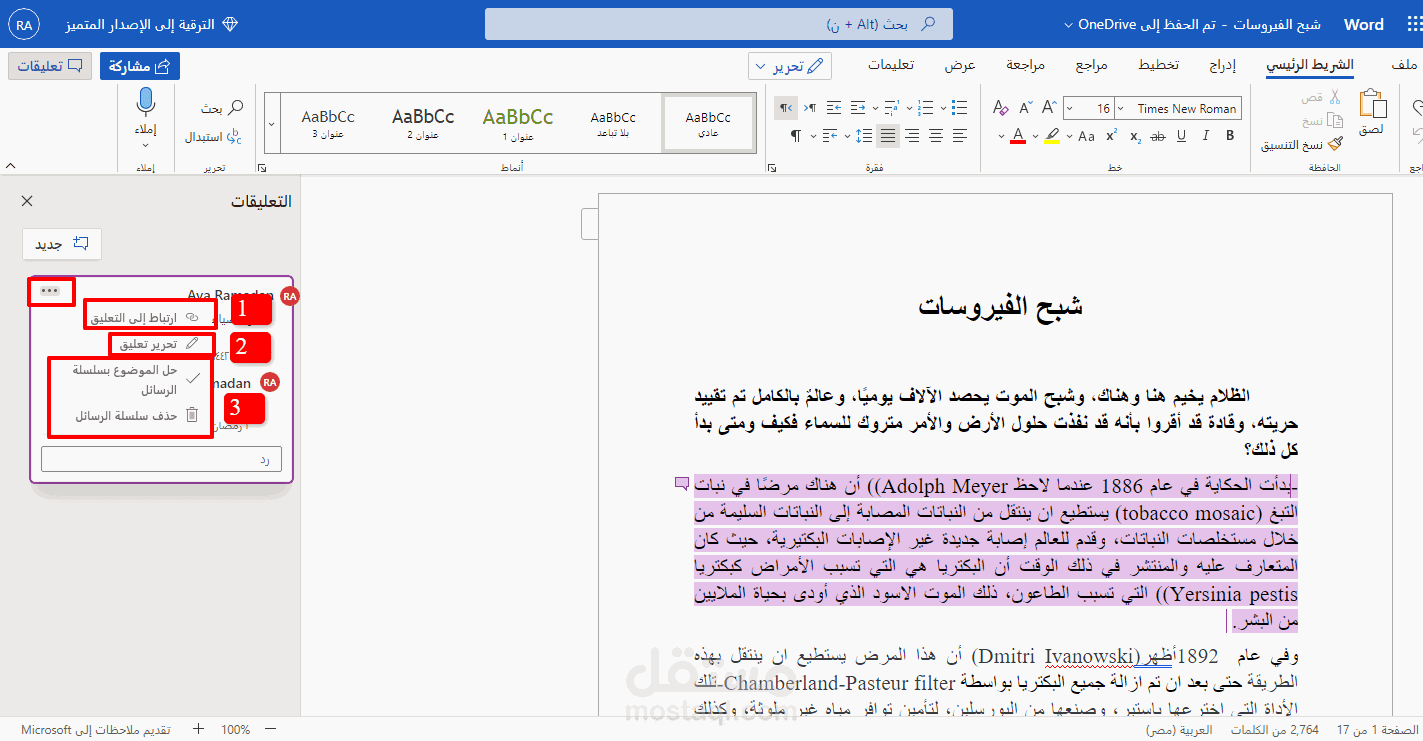The image size is (1423, 741).
Task: Open the ملف tab
Action: (x=1405, y=65)
